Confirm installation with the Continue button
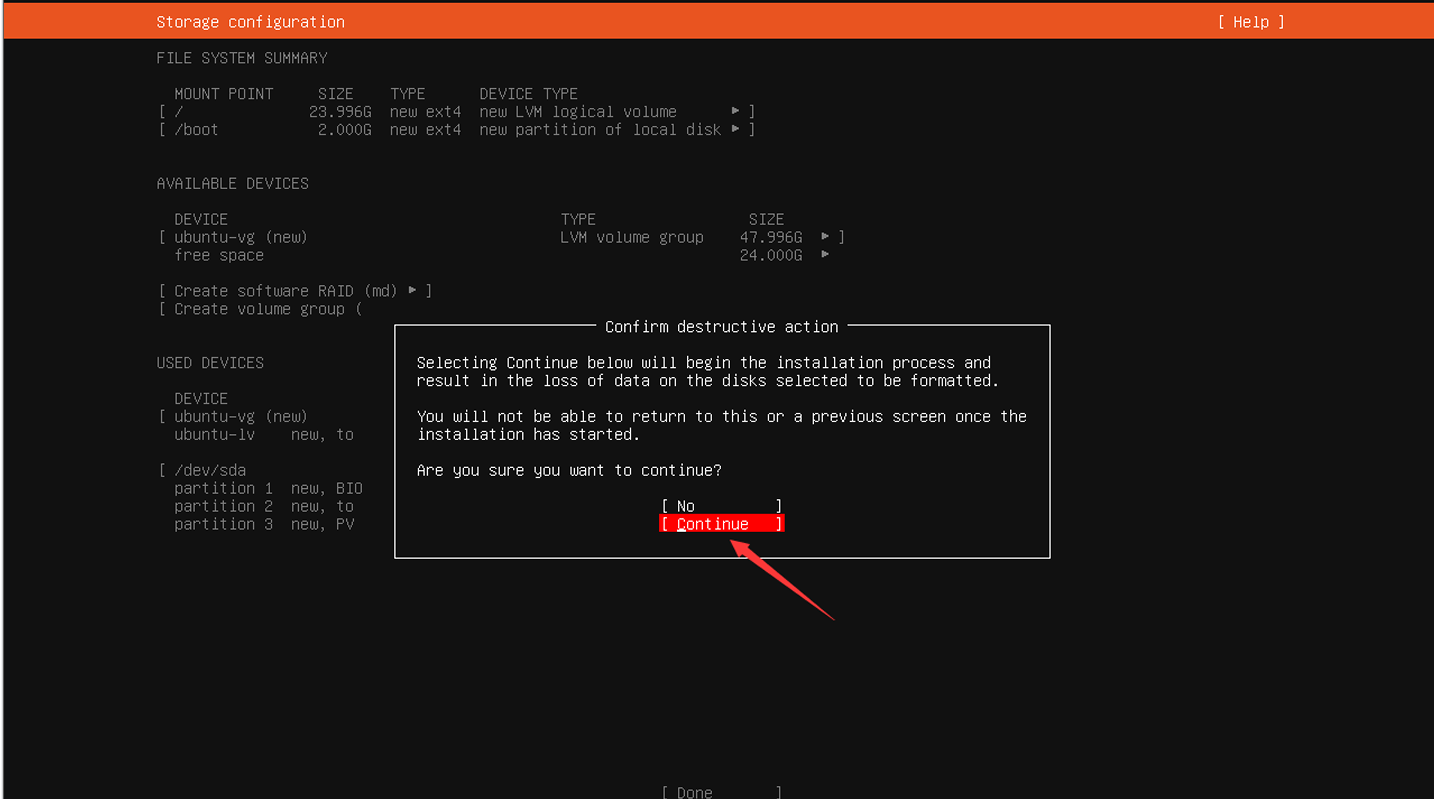Screen dimensions: 1434x803 [x=722, y=524]
